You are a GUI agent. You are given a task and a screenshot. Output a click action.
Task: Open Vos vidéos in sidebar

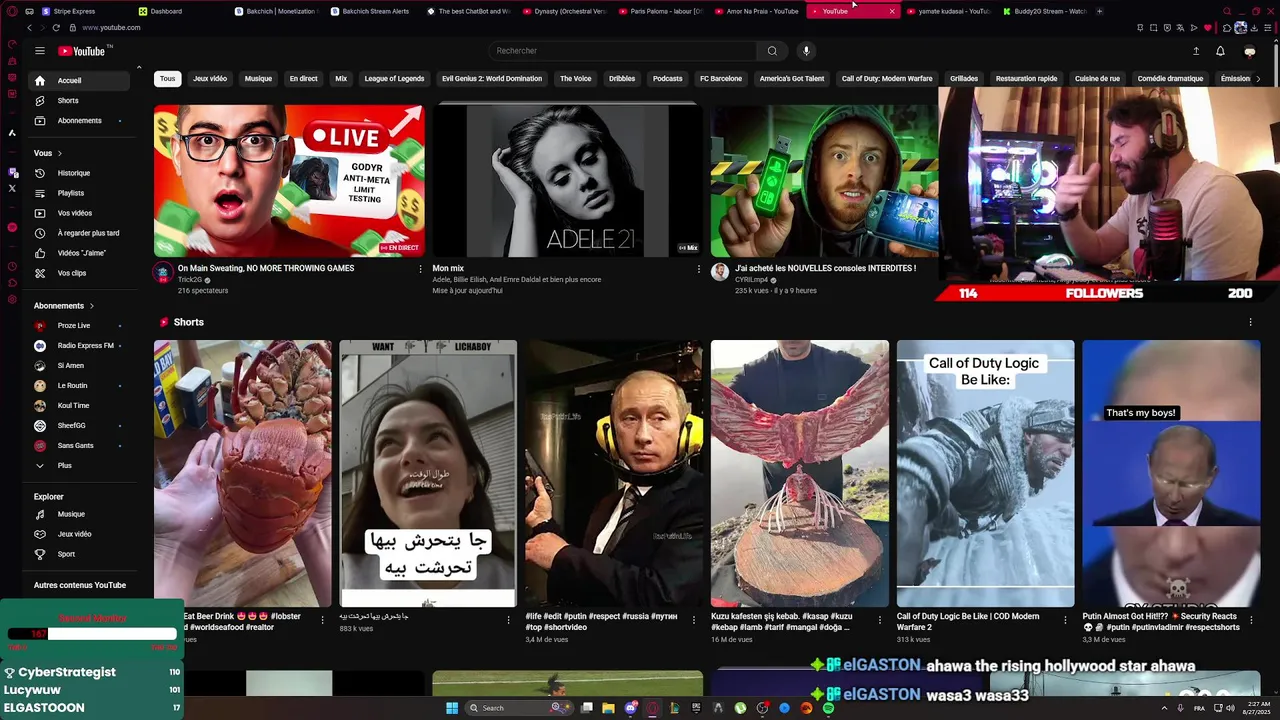(78, 213)
